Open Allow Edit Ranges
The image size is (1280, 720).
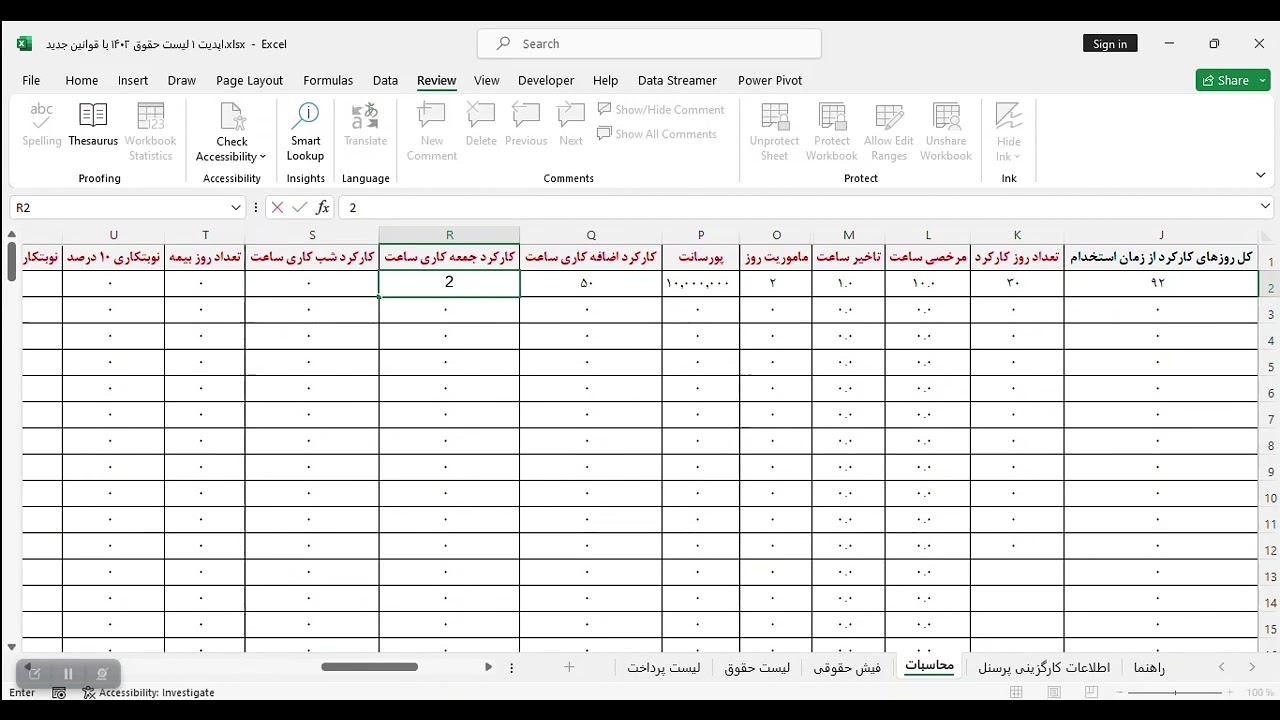tap(889, 131)
